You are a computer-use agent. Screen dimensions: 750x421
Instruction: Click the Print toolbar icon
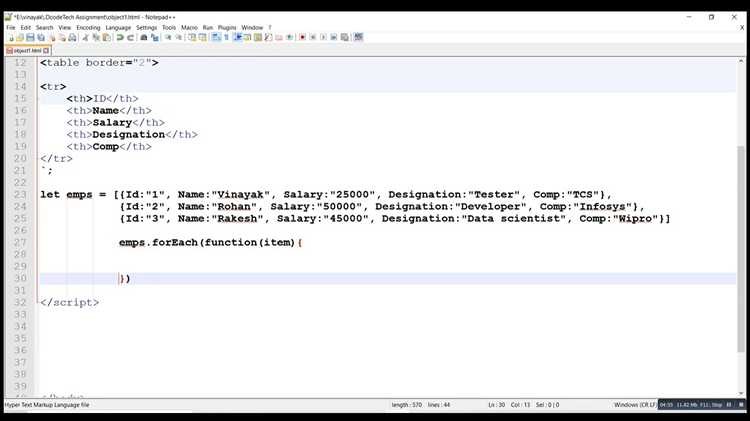pyautogui.click(x=72, y=37)
